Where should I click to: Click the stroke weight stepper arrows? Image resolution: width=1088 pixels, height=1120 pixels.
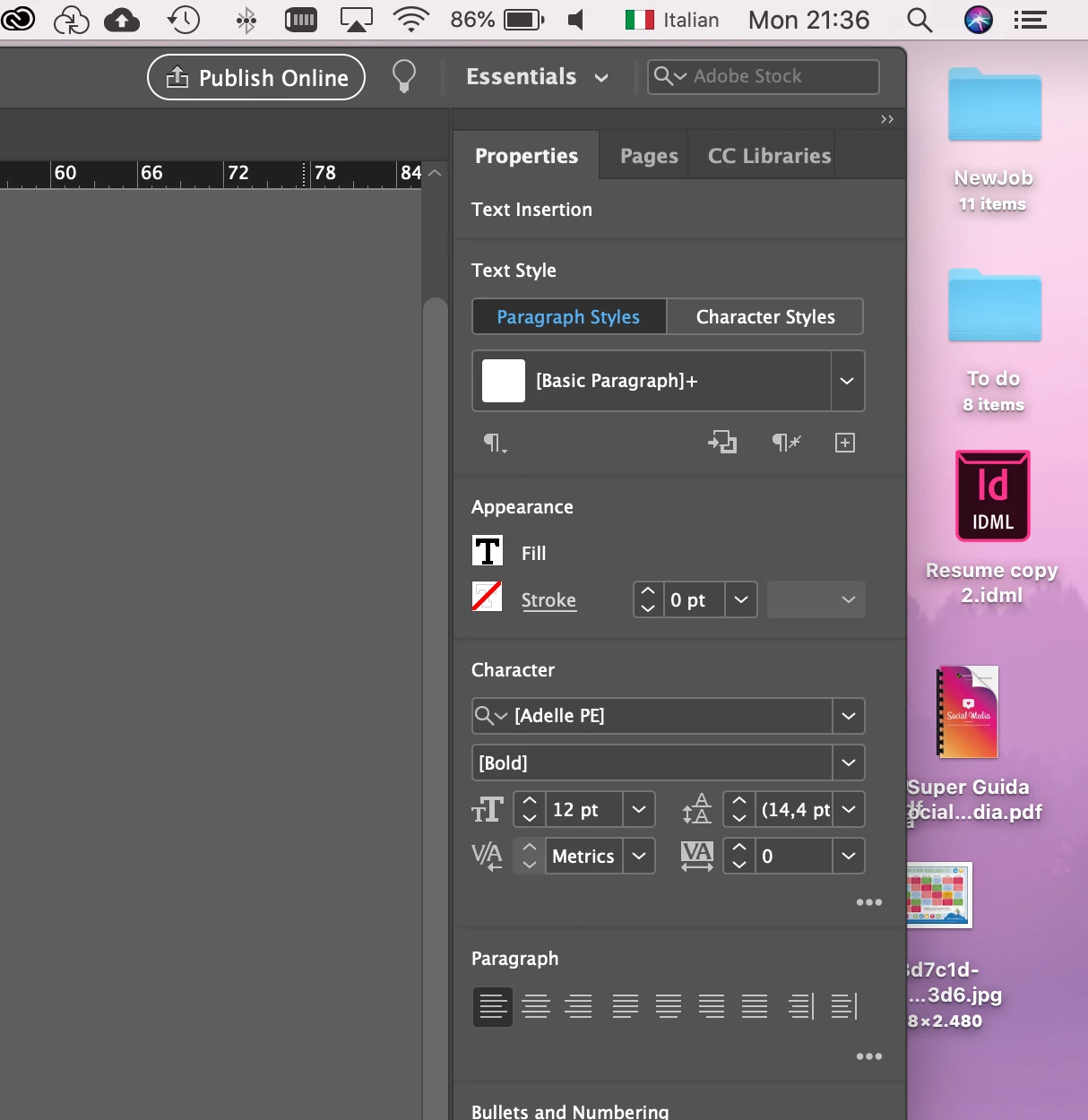[x=648, y=599]
